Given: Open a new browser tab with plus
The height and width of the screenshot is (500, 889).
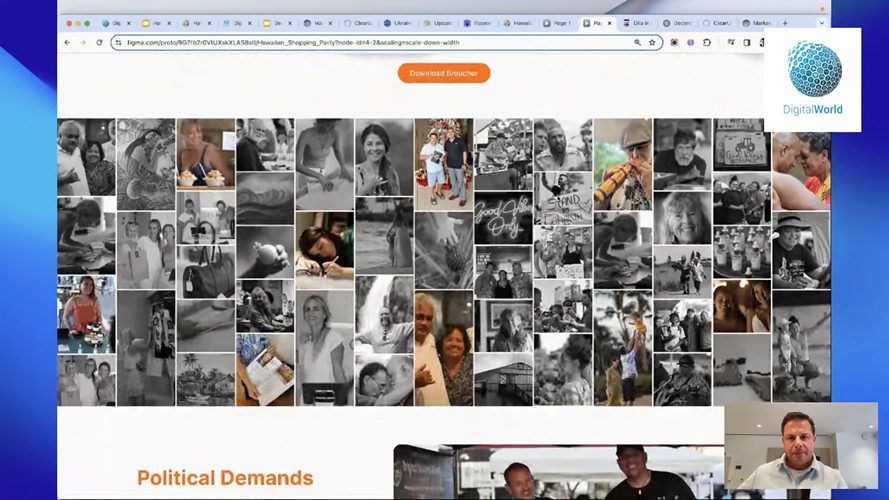Looking at the screenshot, I should 785,23.
